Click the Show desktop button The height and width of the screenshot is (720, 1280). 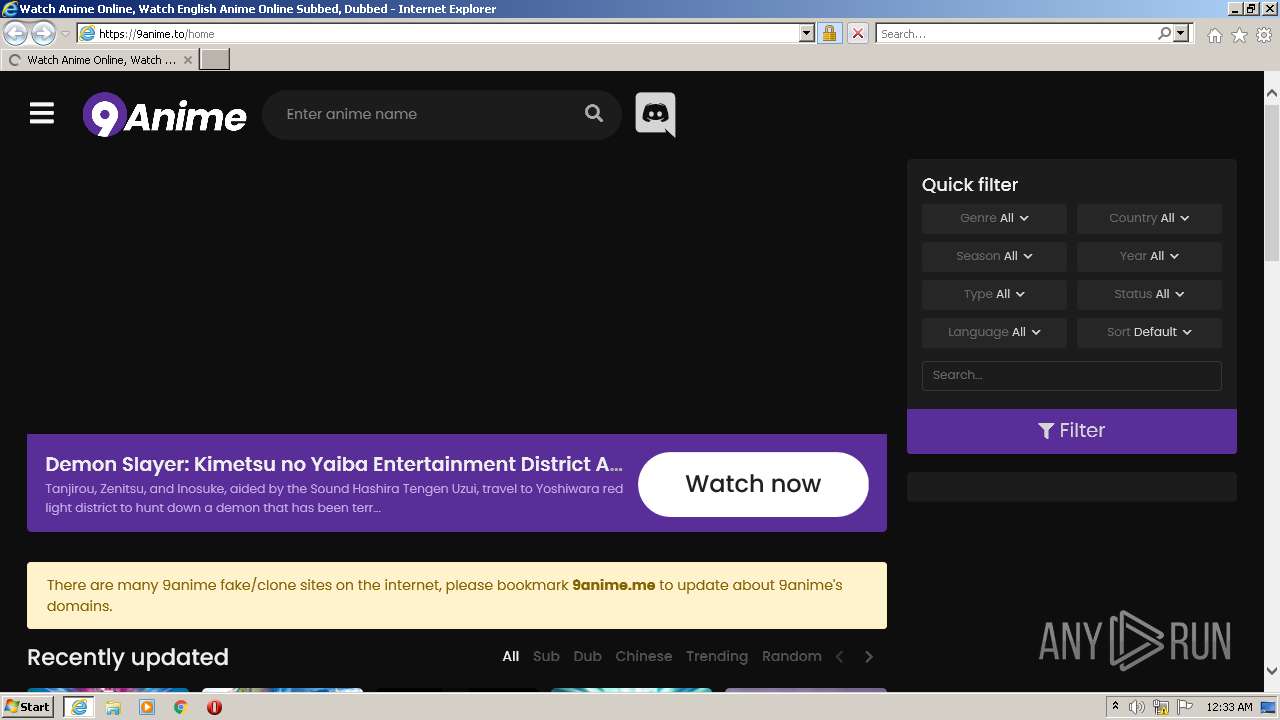pos(1268,707)
